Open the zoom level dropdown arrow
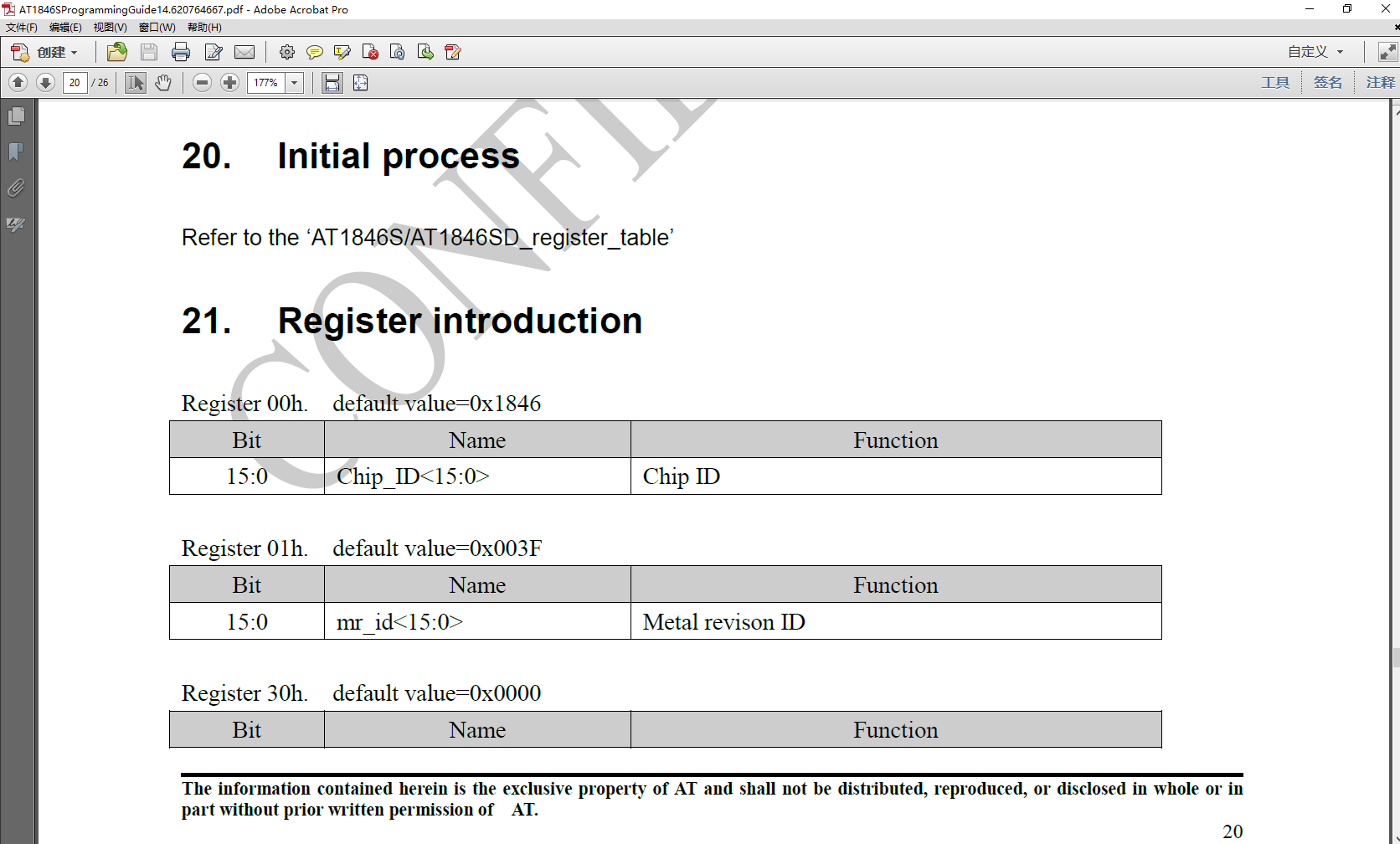Viewport: 1400px width, 844px height. click(295, 82)
